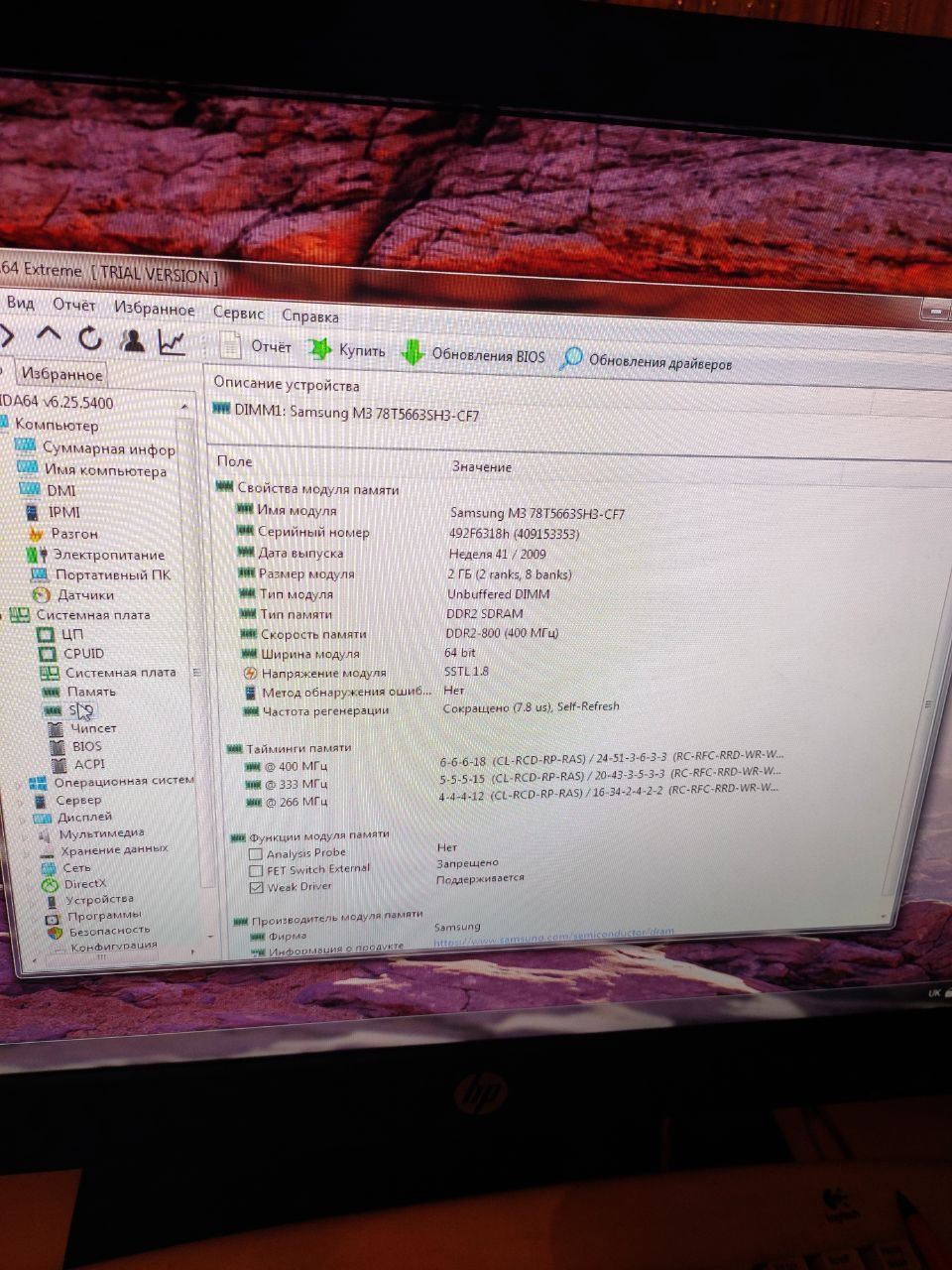Select the DMI tree item
The width and height of the screenshot is (952, 1270).
click(49, 490)
